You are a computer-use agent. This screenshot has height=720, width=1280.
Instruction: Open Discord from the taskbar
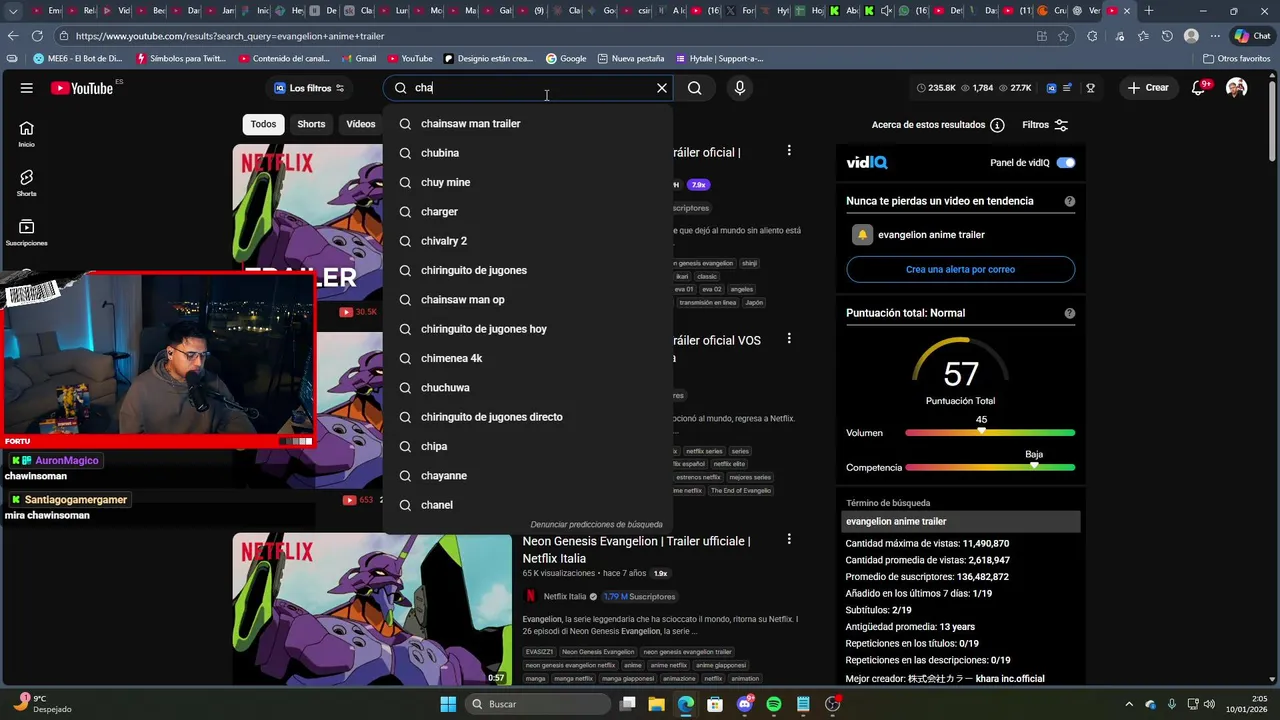click(x=745, y=704)
